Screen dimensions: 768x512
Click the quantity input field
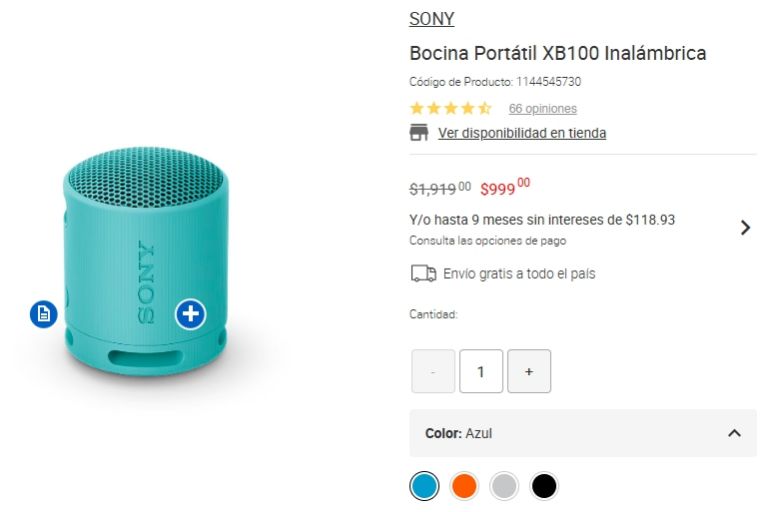click(x=481, y=371)
